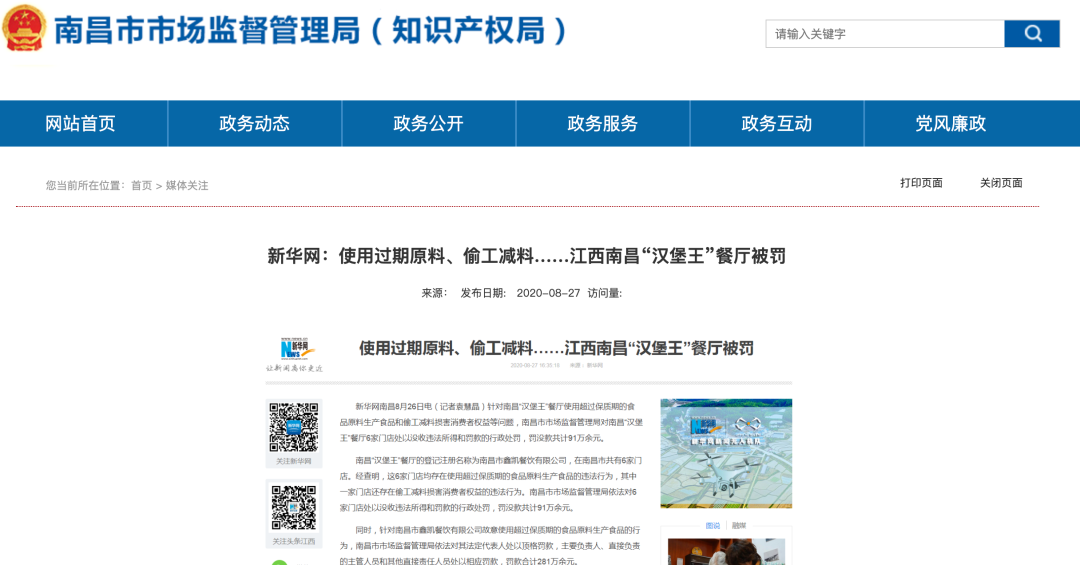The height and width of the screenshot is (565, 1080).
Task: Open the drone image thumbnail
Action: tap(726, 453)
